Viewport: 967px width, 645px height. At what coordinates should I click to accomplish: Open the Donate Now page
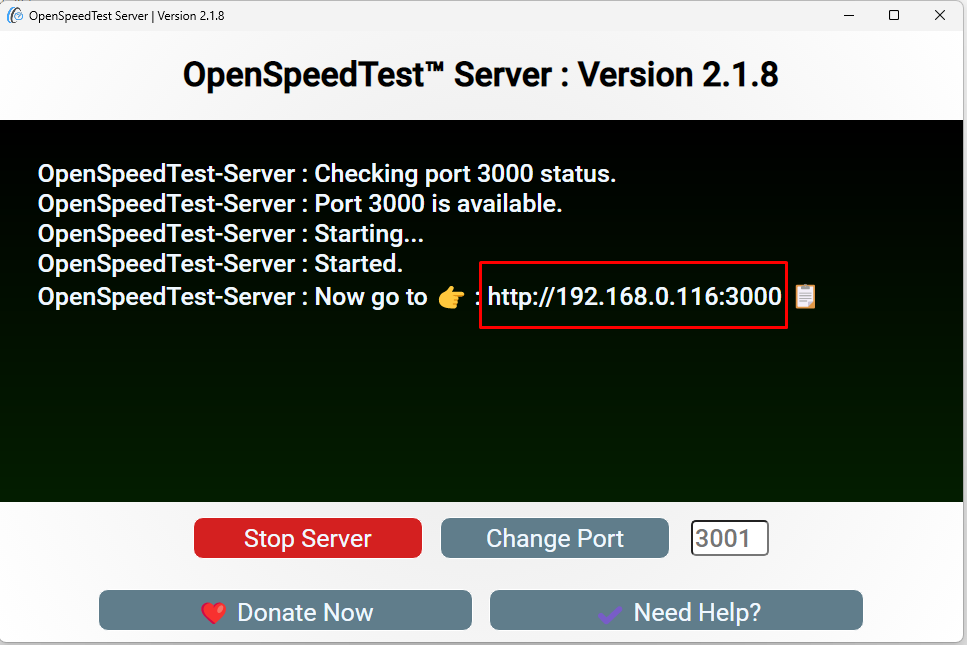coord(286,610)
